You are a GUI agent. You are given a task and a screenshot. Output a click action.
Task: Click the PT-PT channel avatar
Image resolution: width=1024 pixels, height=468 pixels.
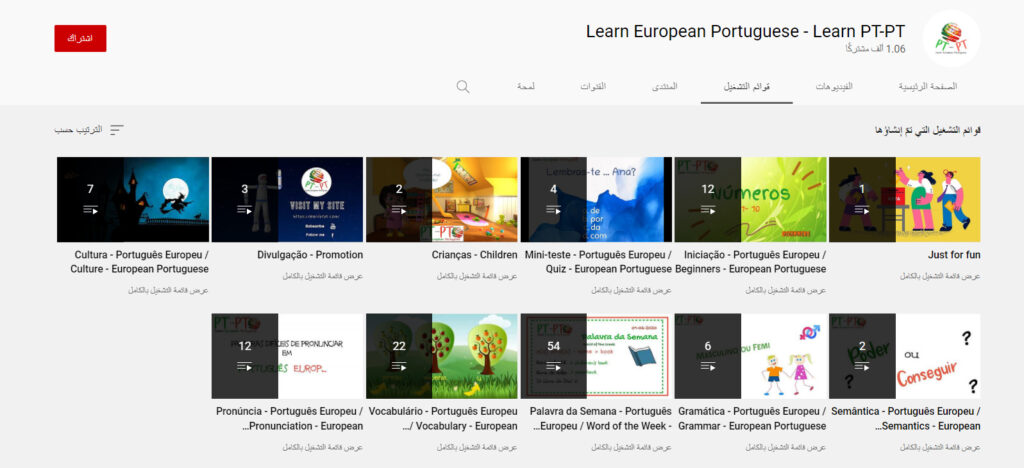click(951, 39)
